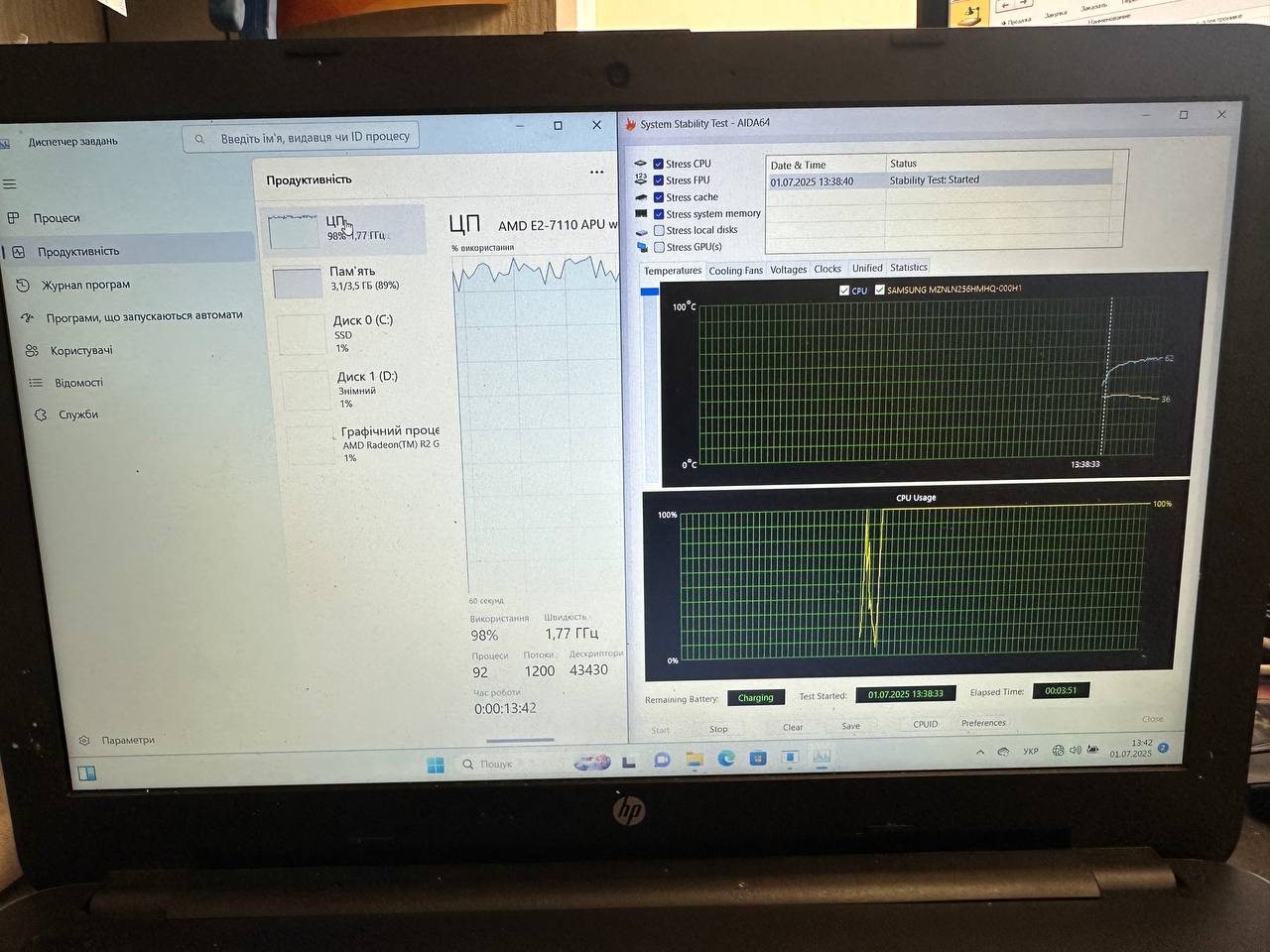Click the Stress CPU chip icon
Image resolution: width=1270 pixels, height=952 pixels.
pyautogui.click(x=641, y=164)
